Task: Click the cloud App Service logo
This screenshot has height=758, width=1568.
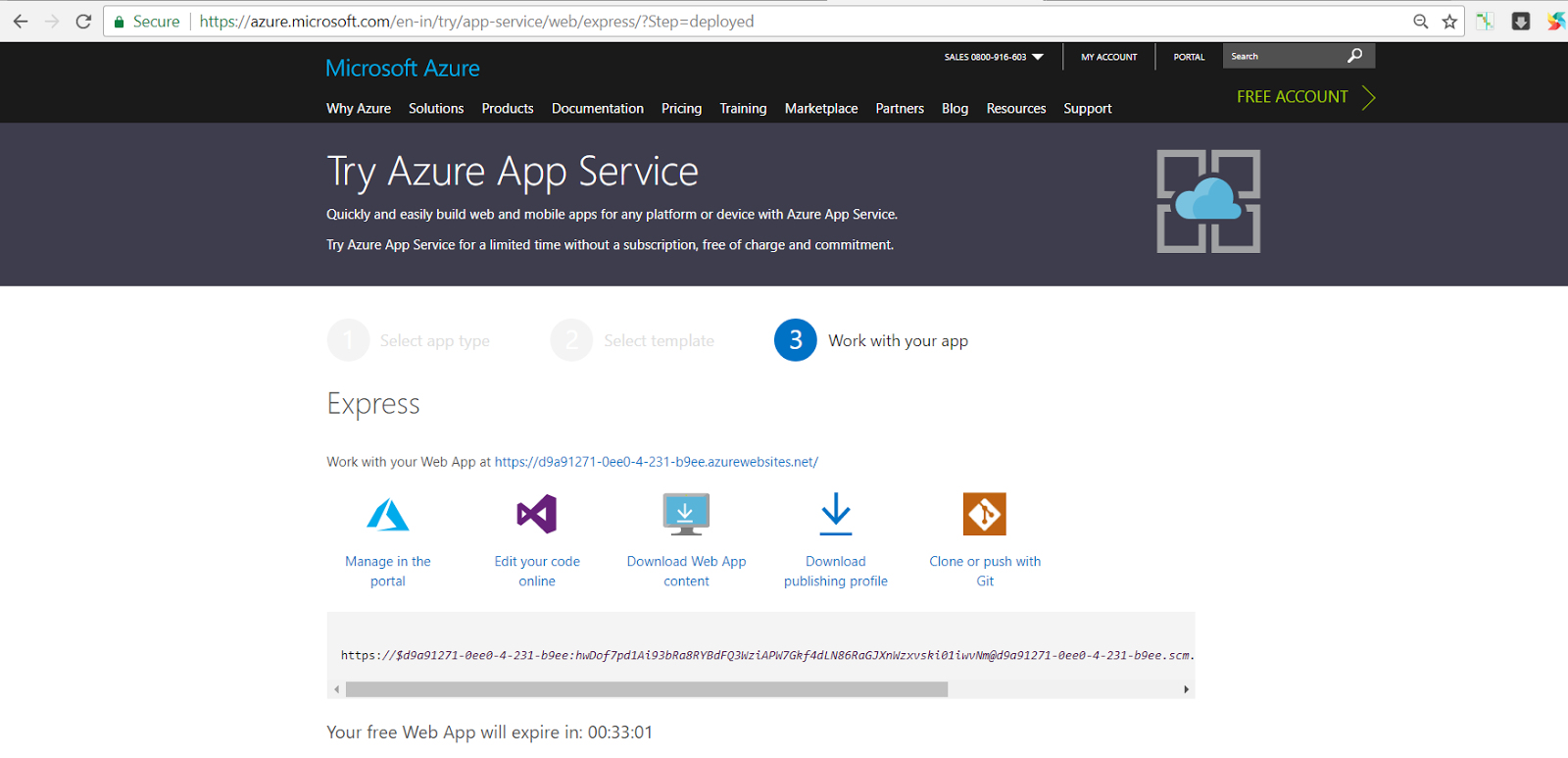Action: pyautogui.click(x=1208, y=201)
